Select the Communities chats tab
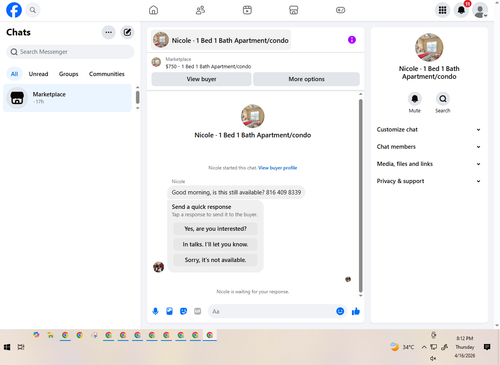 click(107, 74)
